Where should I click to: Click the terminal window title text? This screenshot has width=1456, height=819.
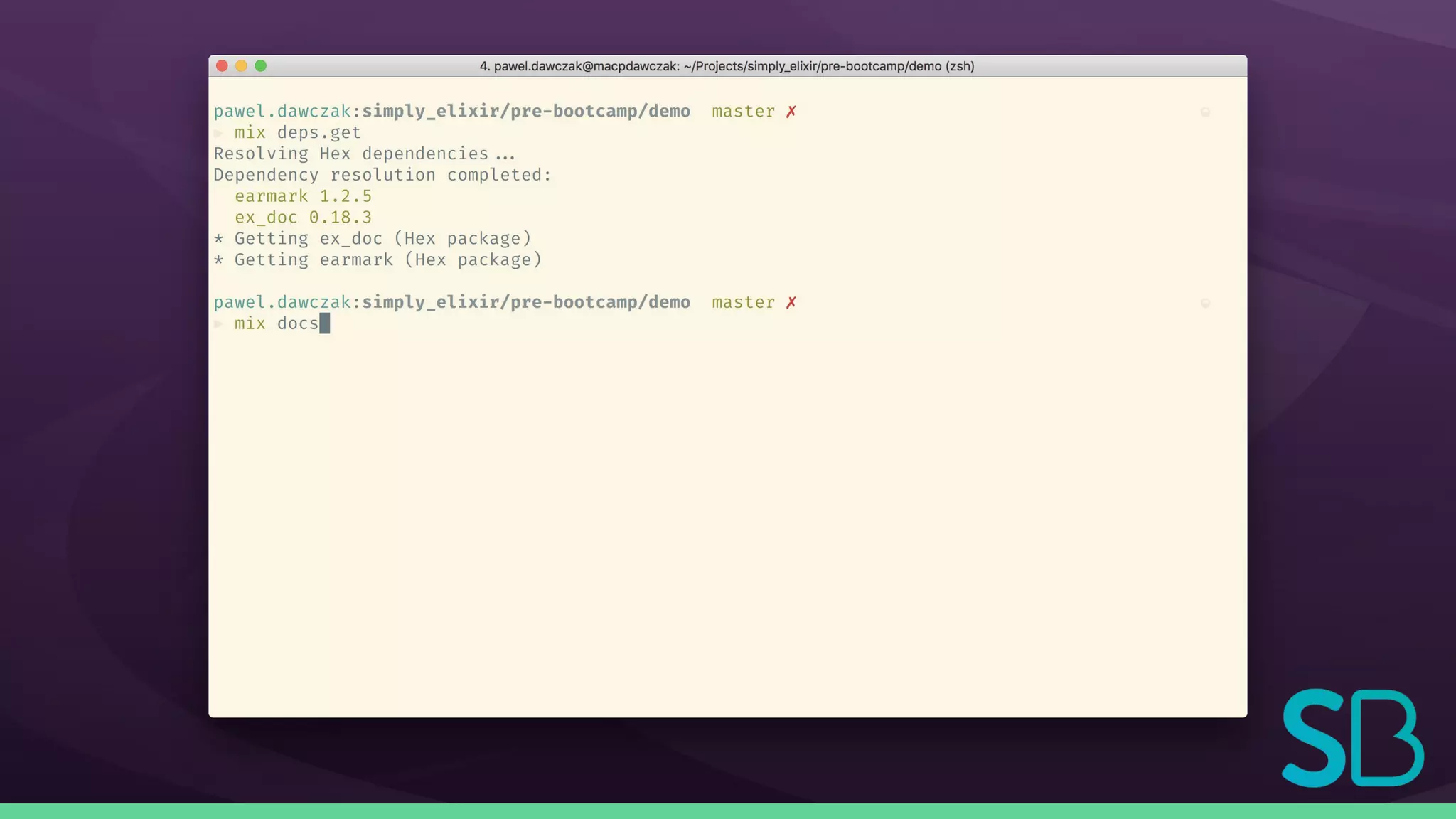pos(727,66)
